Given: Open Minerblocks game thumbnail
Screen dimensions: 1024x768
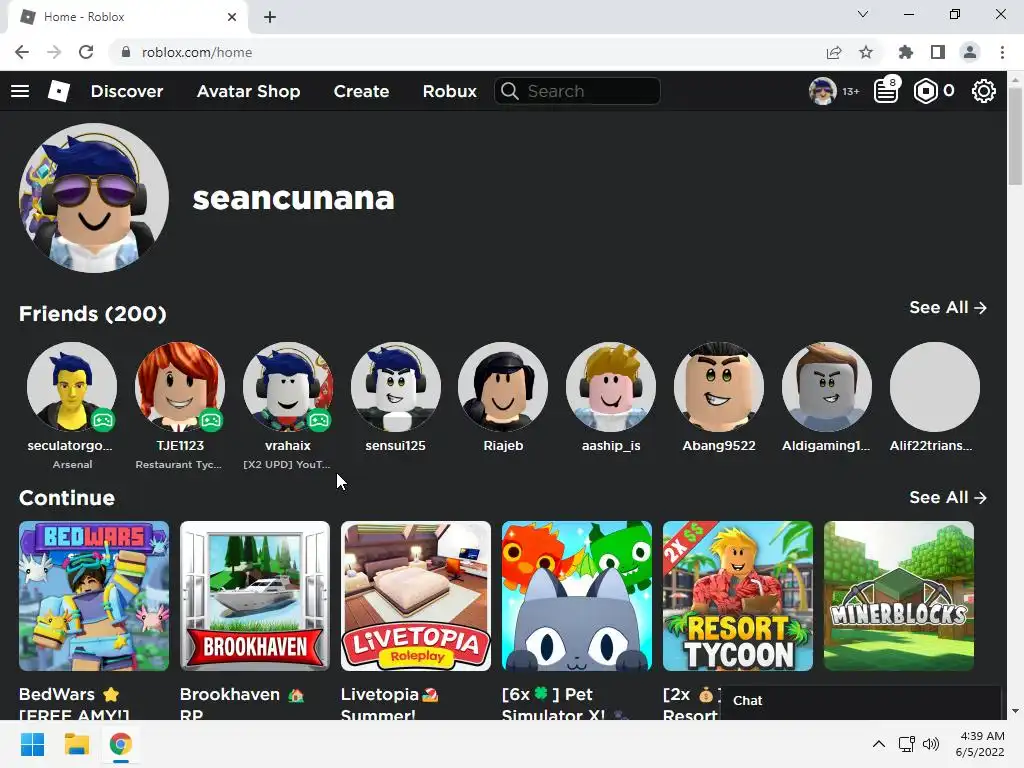Looking at the screenshot, I should [x=899, y=596].
